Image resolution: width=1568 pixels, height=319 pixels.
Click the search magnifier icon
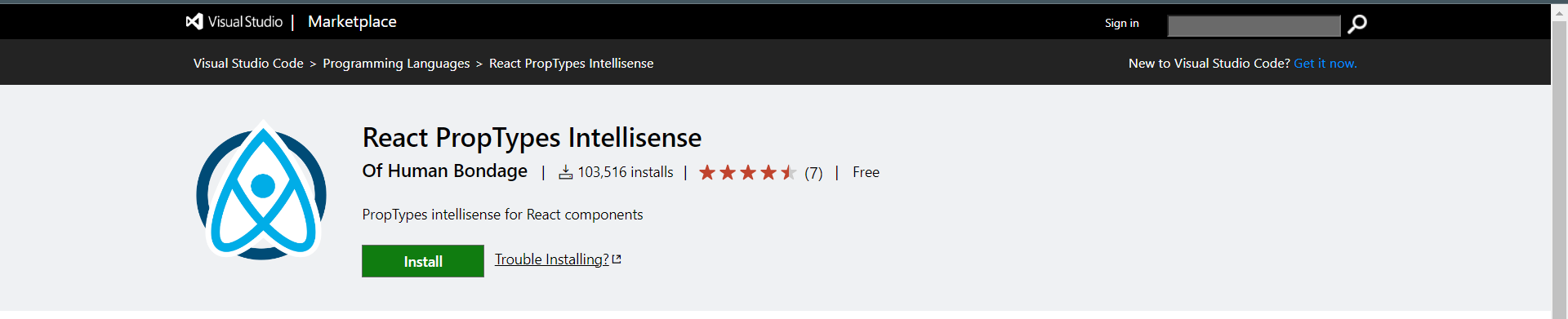[1357, 24]
